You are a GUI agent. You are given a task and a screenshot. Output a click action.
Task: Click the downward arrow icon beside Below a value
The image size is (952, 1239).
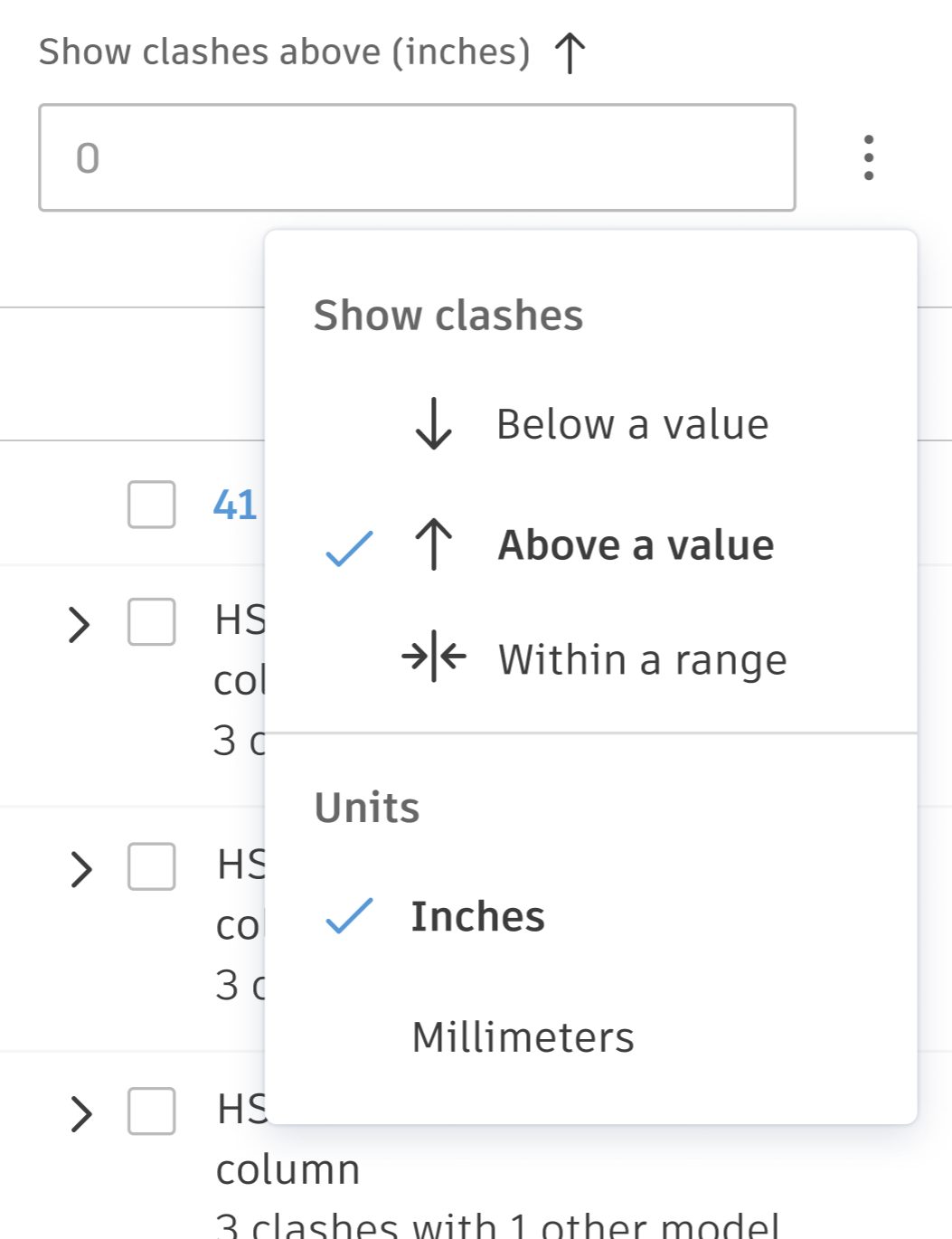click(432, 423)
